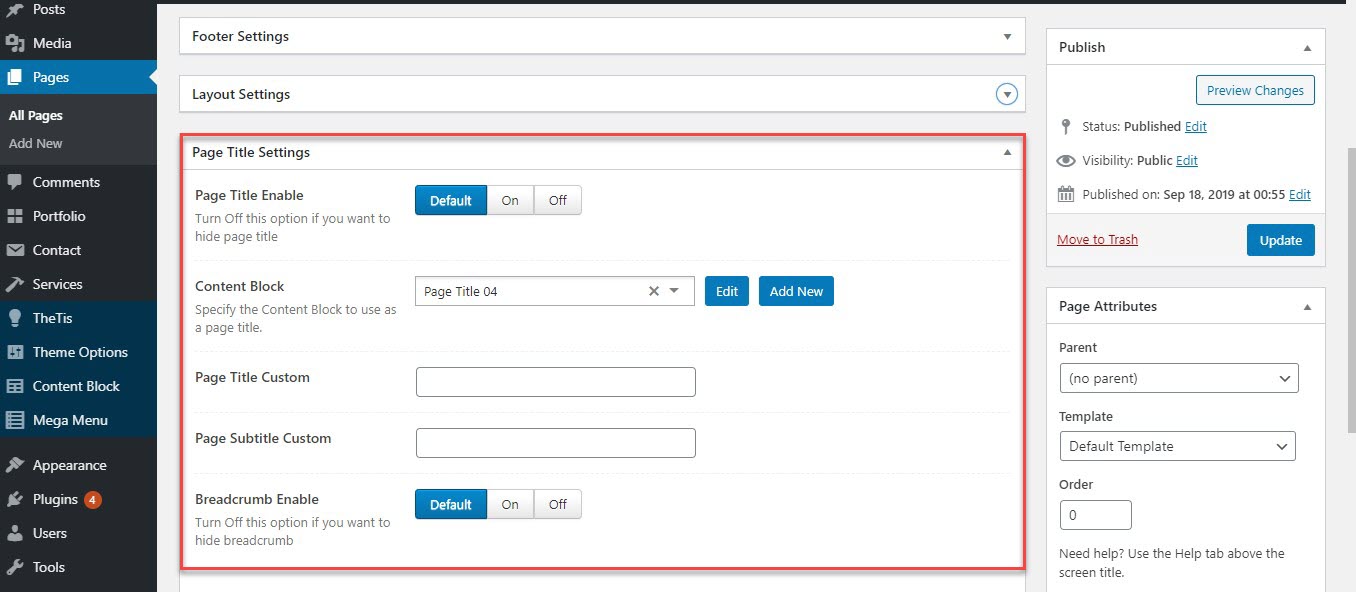This screenshot has height=592, width=1356.
Task: Click the Media icon in sidebar
Action: pos(15,43)
